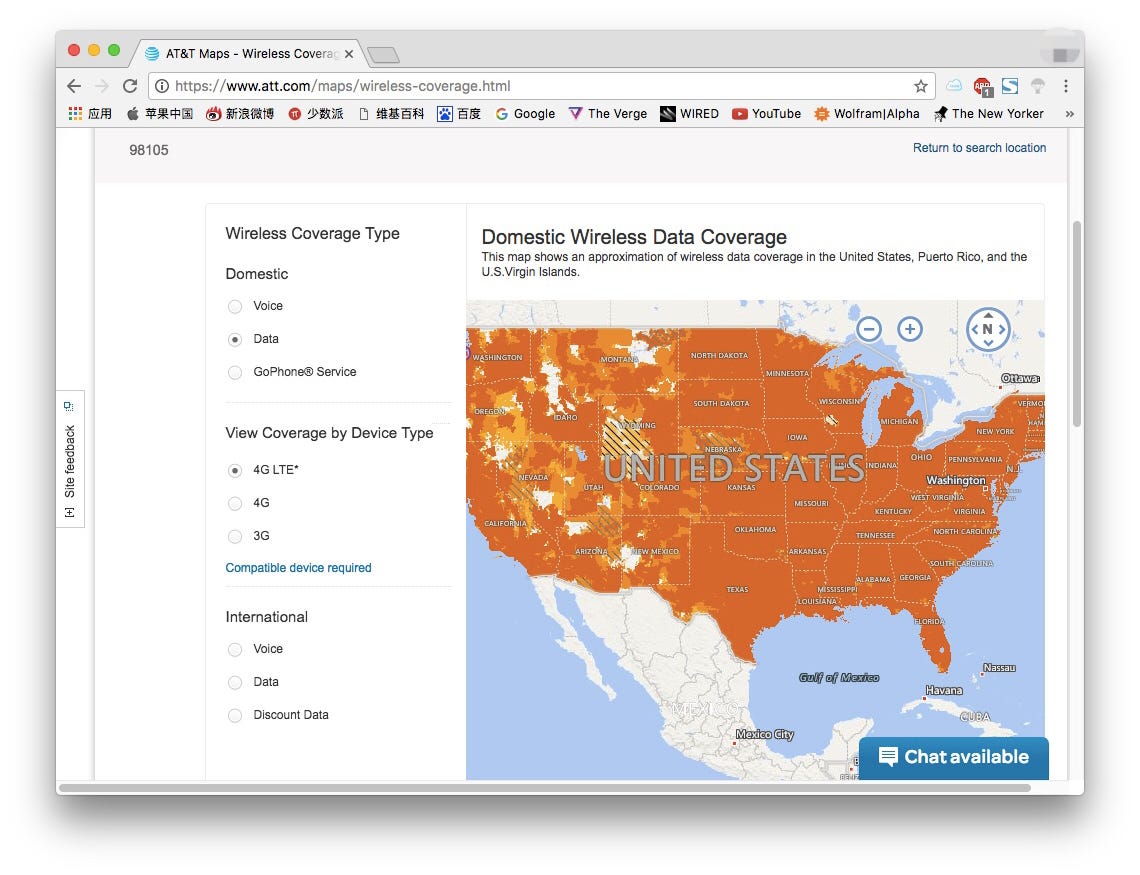Viewport: 1140px width, 875px height.
Task: Pan map north using compass up arrow
Action: [988, 315]
